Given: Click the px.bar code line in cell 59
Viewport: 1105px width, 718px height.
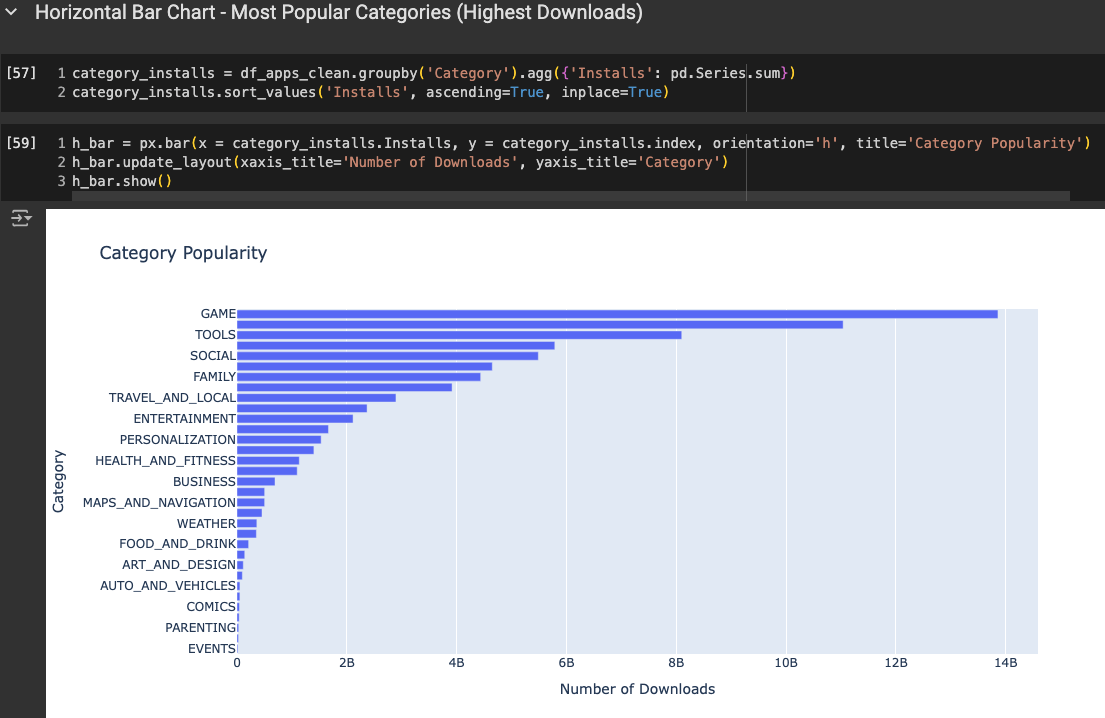Looking at the screenshot, I should [581, 143].
